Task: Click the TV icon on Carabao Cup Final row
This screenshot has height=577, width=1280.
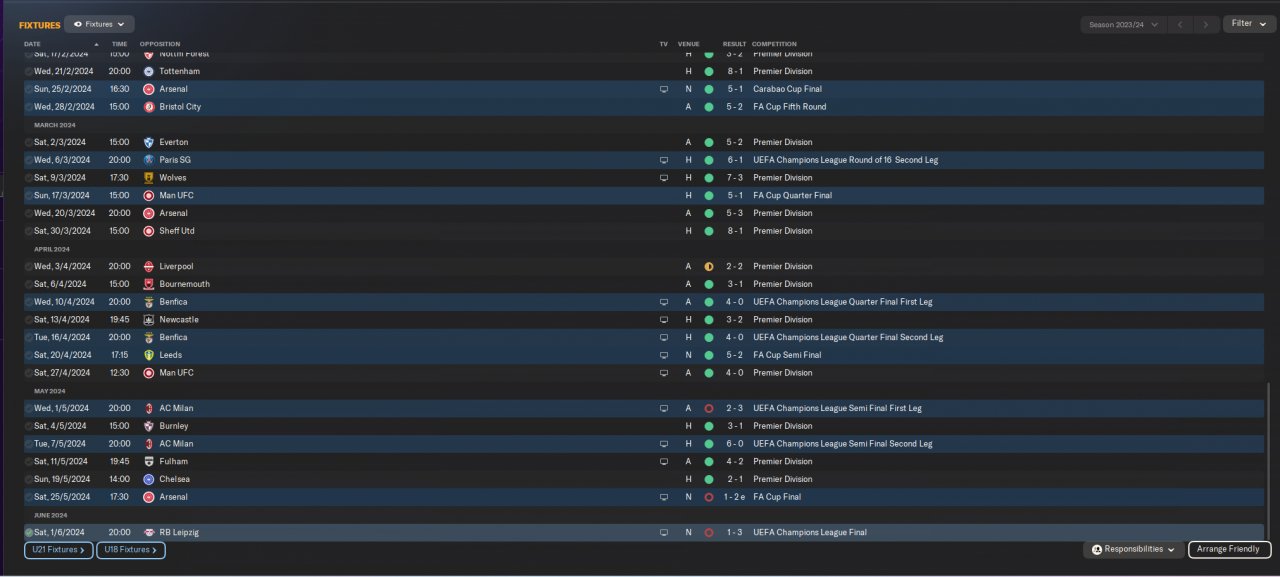Action: (x=663, y=89)
